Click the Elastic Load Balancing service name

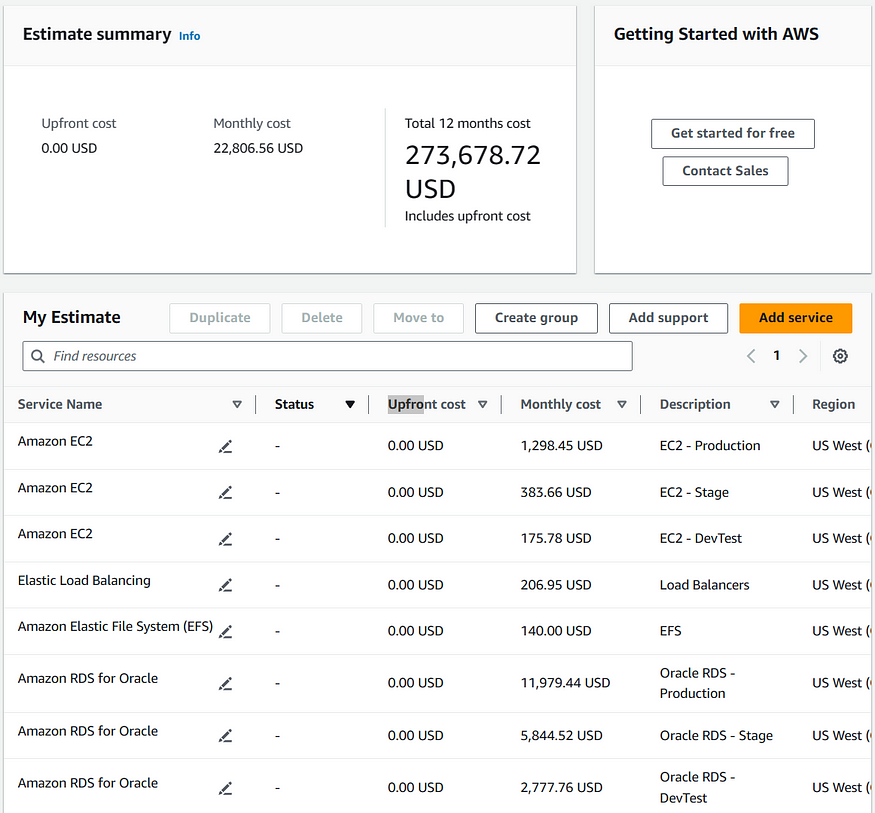tap(84, 581)
